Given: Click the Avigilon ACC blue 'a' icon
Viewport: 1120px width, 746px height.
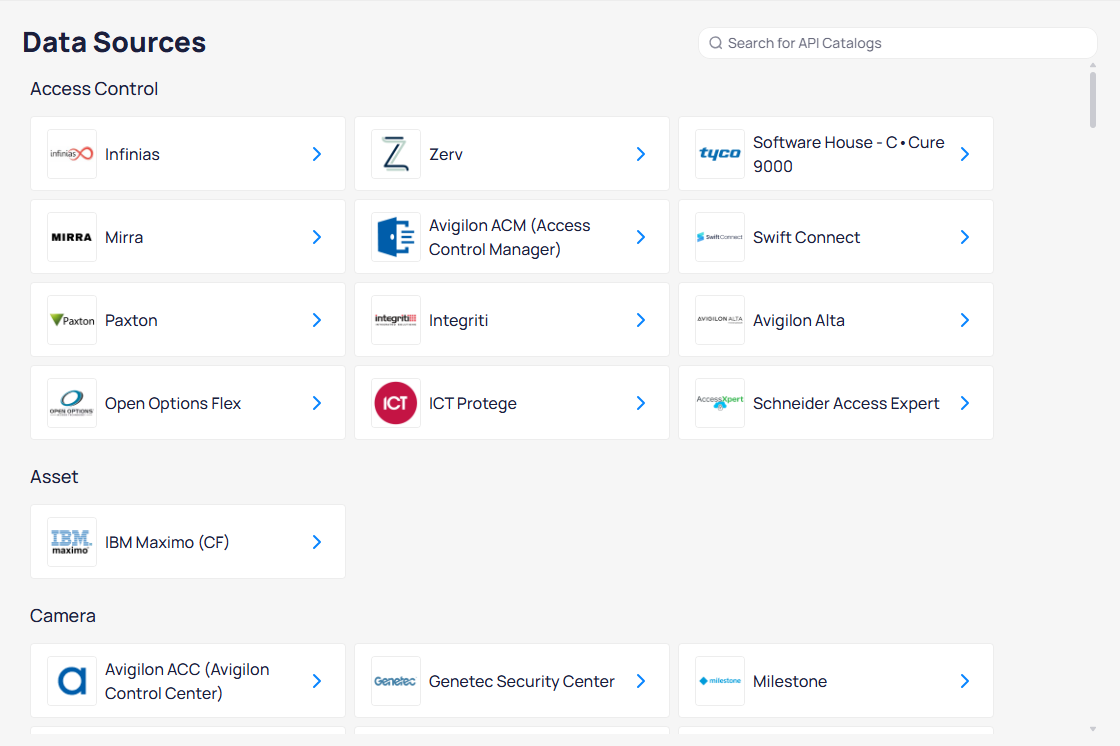Looking at the screenshot, I should click(71, 681).
